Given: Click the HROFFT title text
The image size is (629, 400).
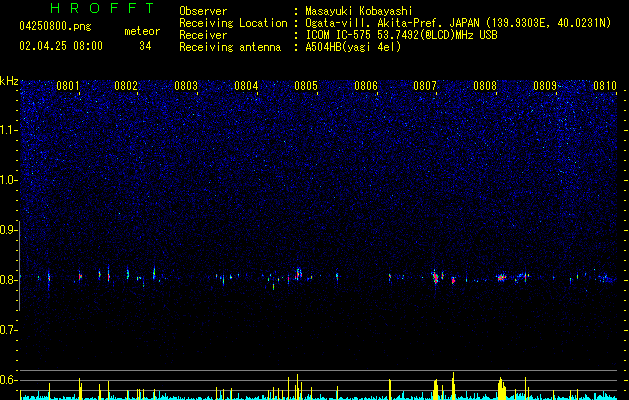Looking at the screenshot, I should pyautogui.click(x=102, y=8).
